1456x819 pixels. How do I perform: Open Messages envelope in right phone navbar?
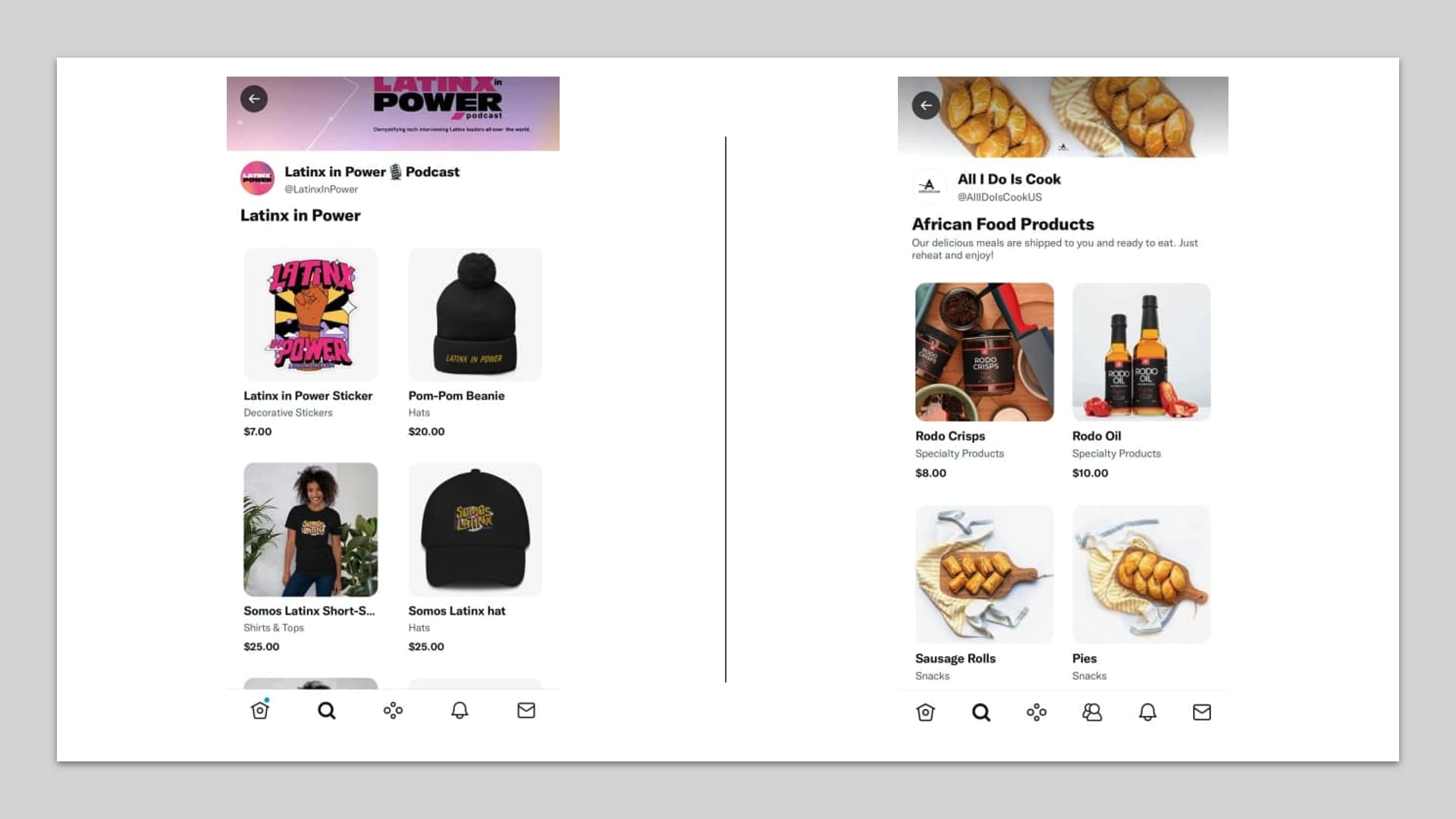point(1202,712)
